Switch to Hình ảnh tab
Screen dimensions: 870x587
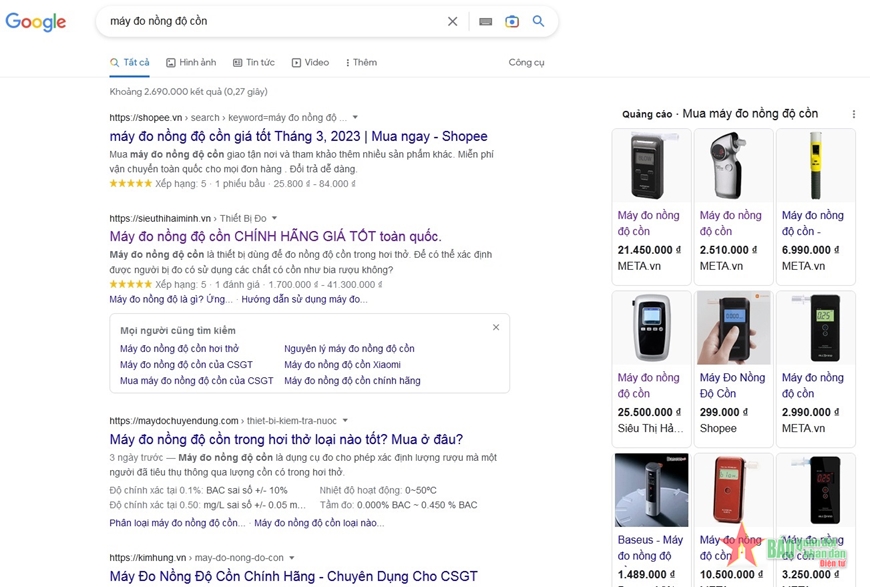pos(191,63)
